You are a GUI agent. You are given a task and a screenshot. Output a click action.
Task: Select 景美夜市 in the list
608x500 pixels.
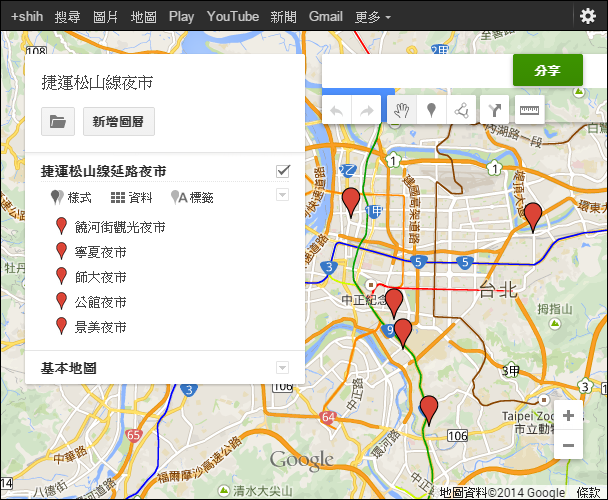(x=101, y=327)
